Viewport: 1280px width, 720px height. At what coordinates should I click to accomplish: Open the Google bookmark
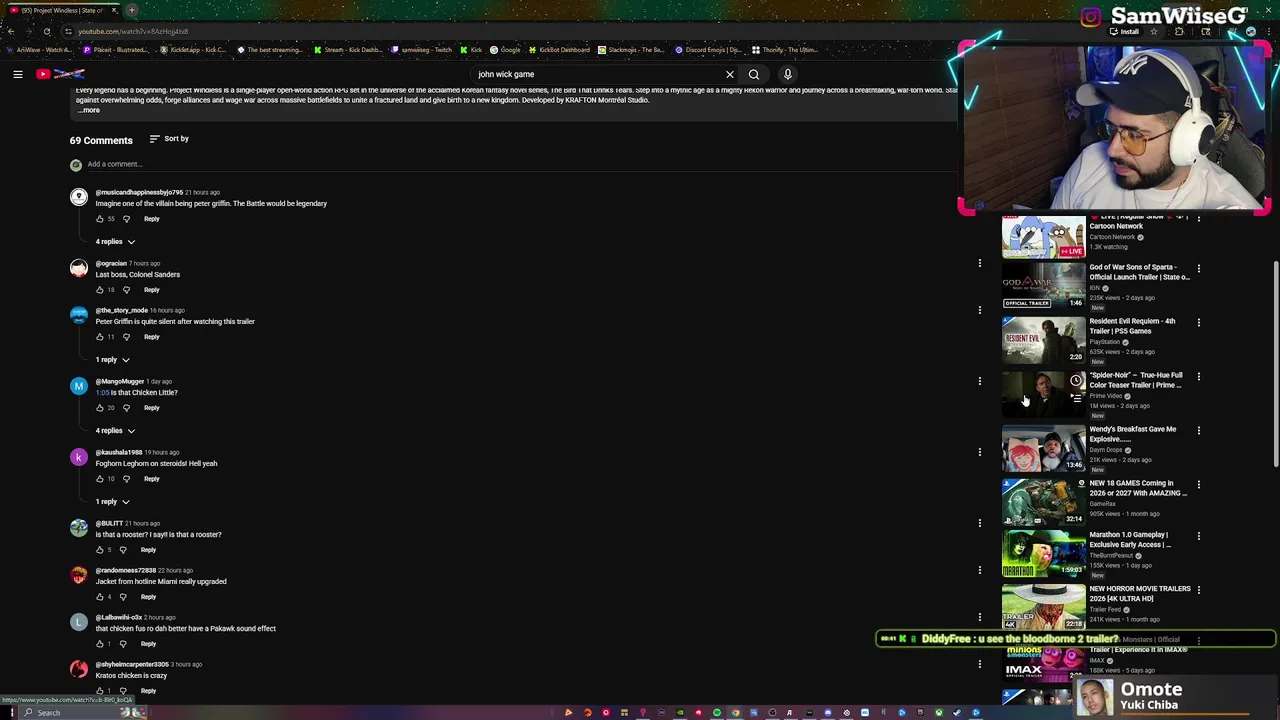[505, 50]
